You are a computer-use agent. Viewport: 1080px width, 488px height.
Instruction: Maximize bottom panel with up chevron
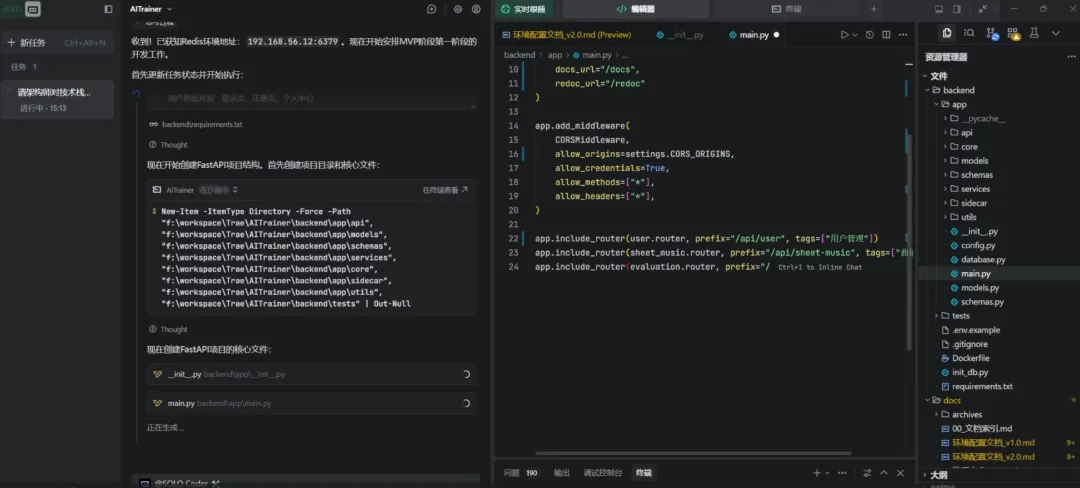point(884,473)
